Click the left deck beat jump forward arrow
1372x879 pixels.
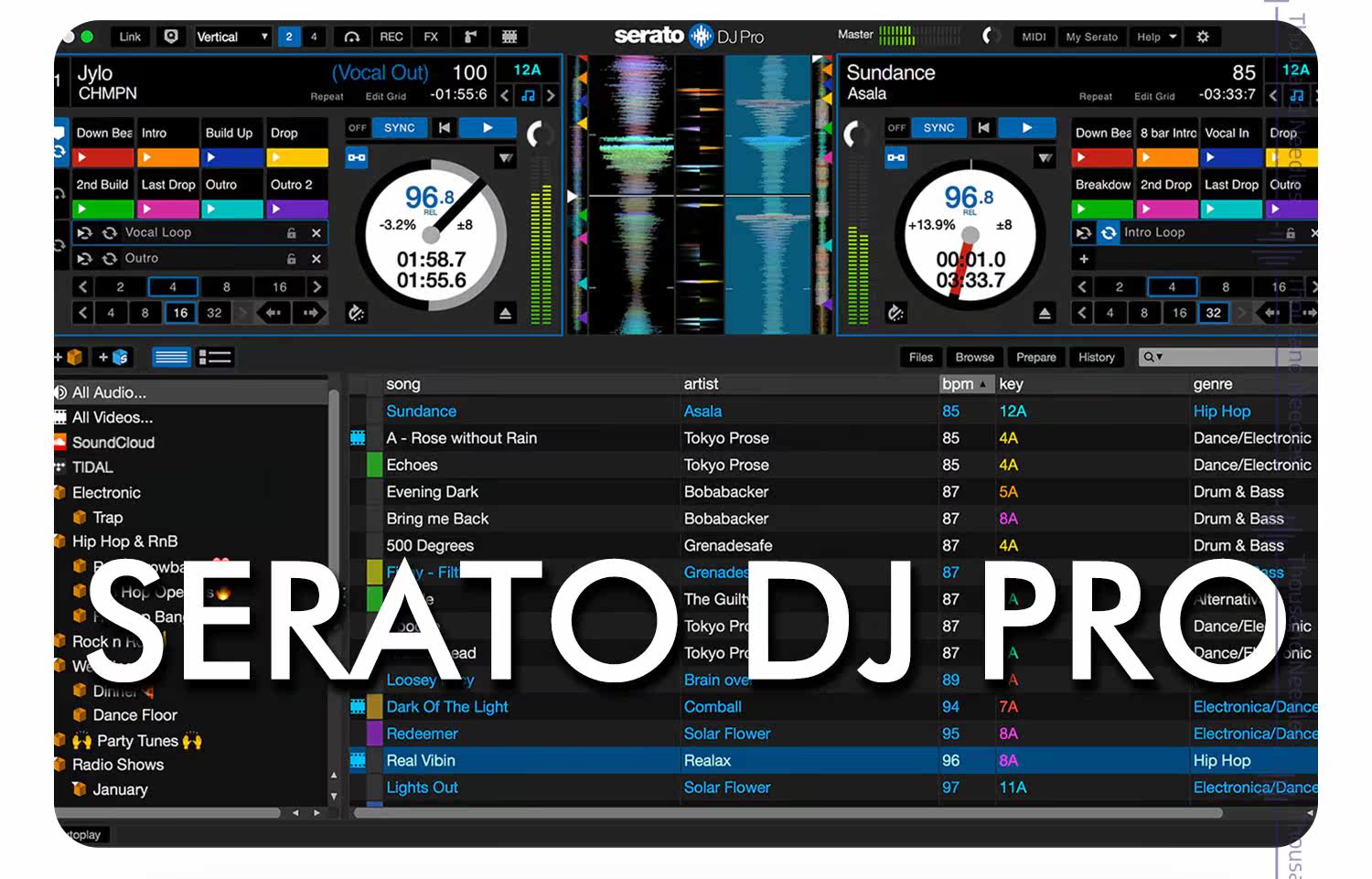[310, 313]
